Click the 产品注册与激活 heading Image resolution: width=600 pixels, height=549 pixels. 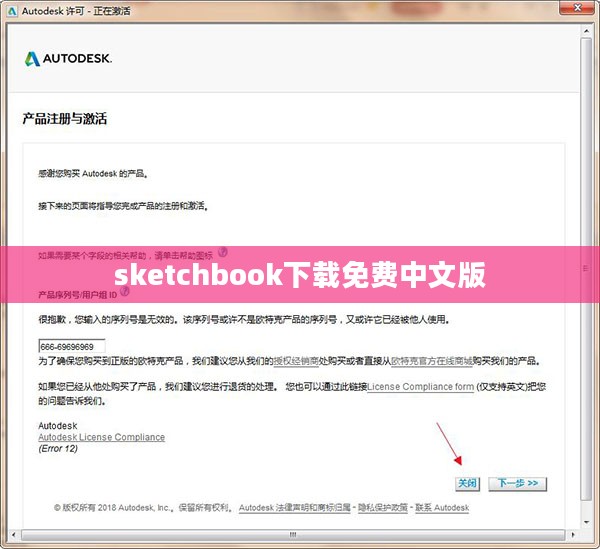click(x=65, y=119)
